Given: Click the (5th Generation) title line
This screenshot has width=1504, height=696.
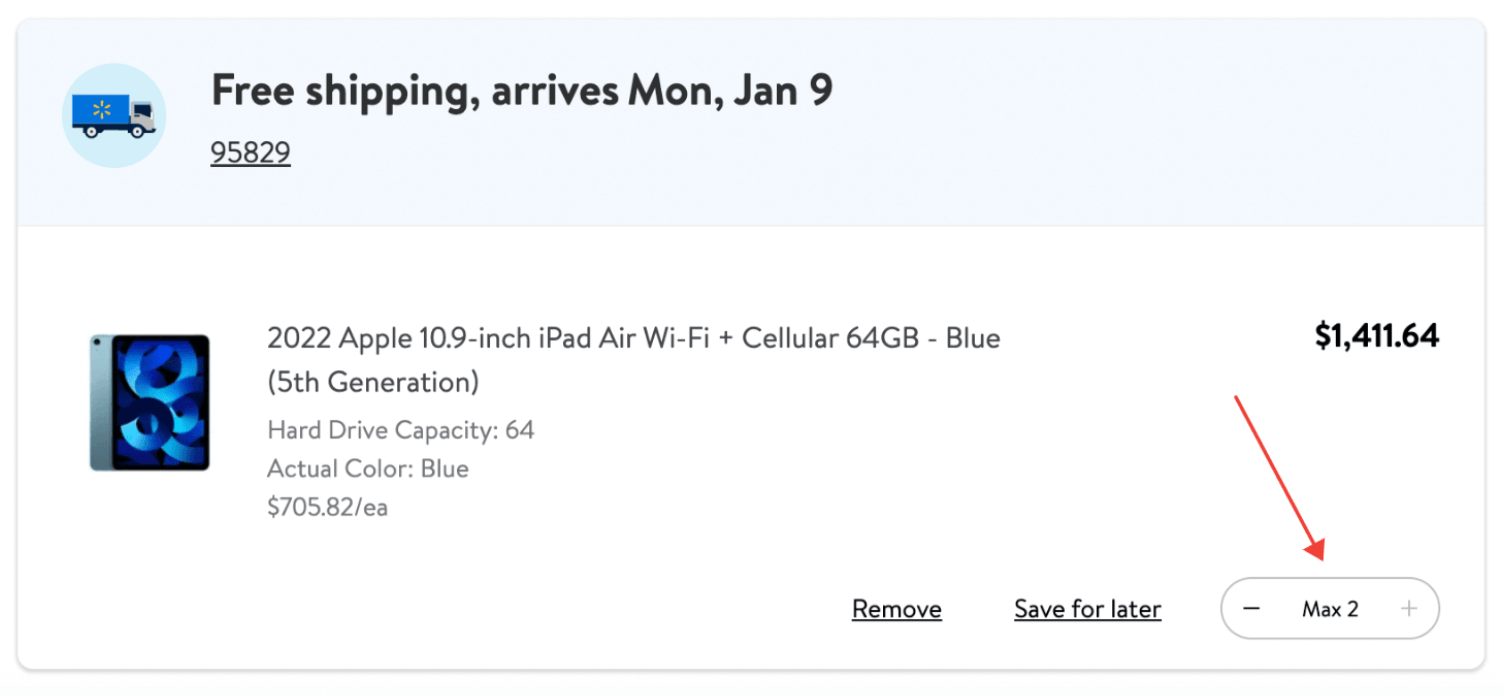Looking at the screenshot, I should click(373, 381).
